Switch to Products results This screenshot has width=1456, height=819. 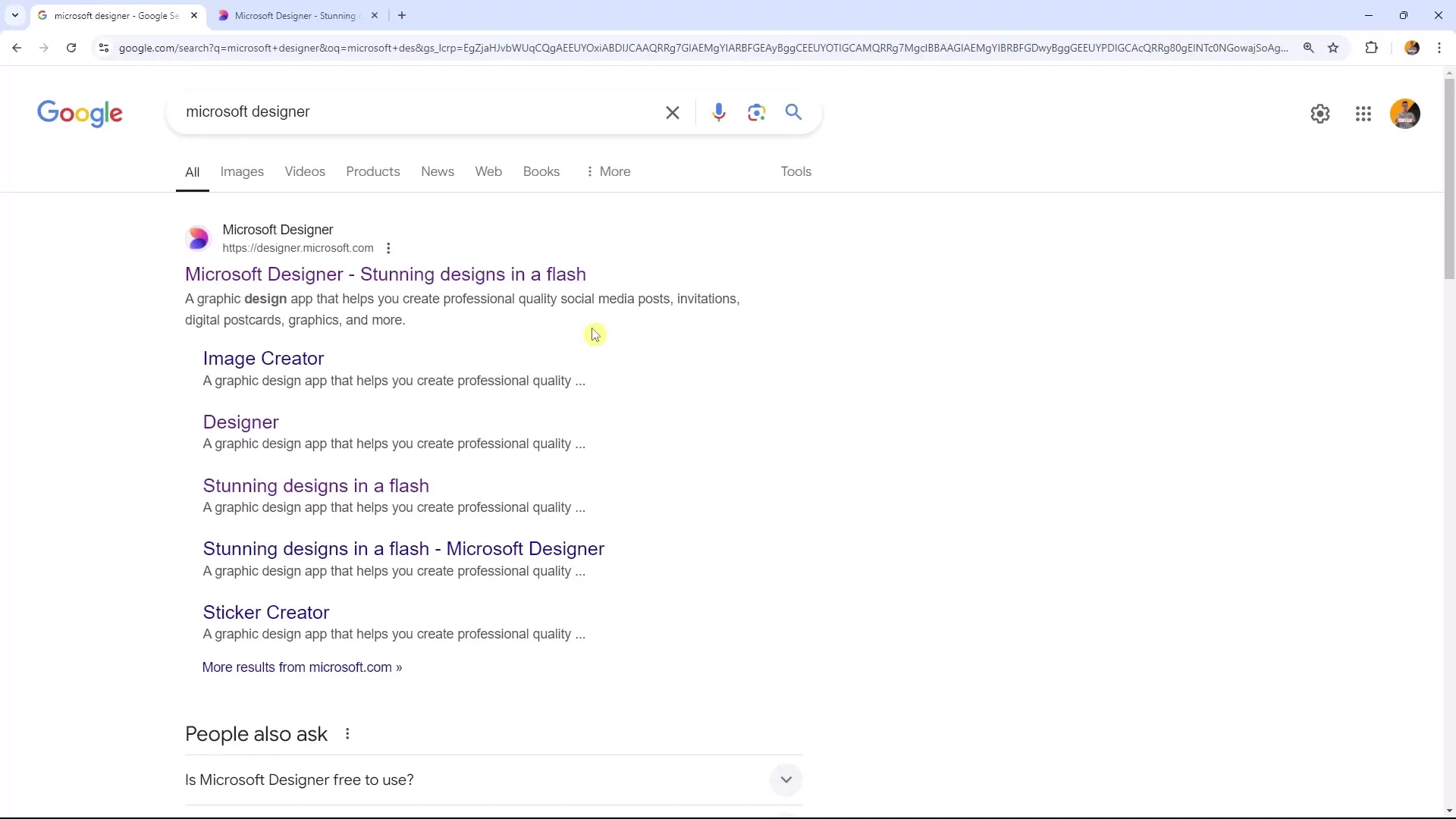click(x=373, y=171)
